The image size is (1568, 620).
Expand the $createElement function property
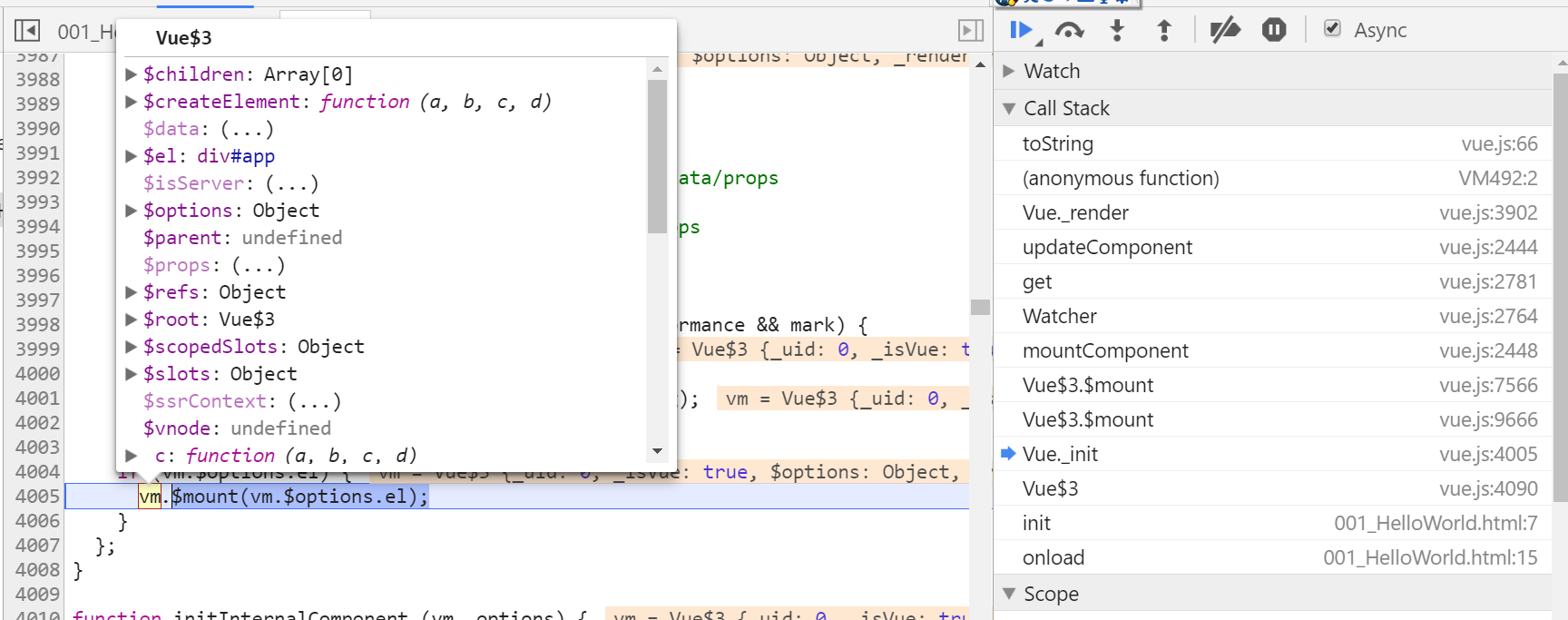pyautogui.click(x=131, y=101)
